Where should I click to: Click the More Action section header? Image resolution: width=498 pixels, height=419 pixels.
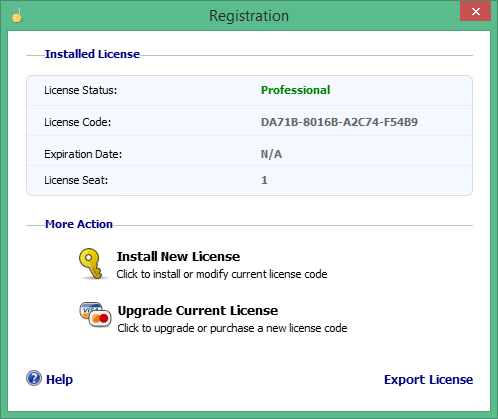point(79,224)
